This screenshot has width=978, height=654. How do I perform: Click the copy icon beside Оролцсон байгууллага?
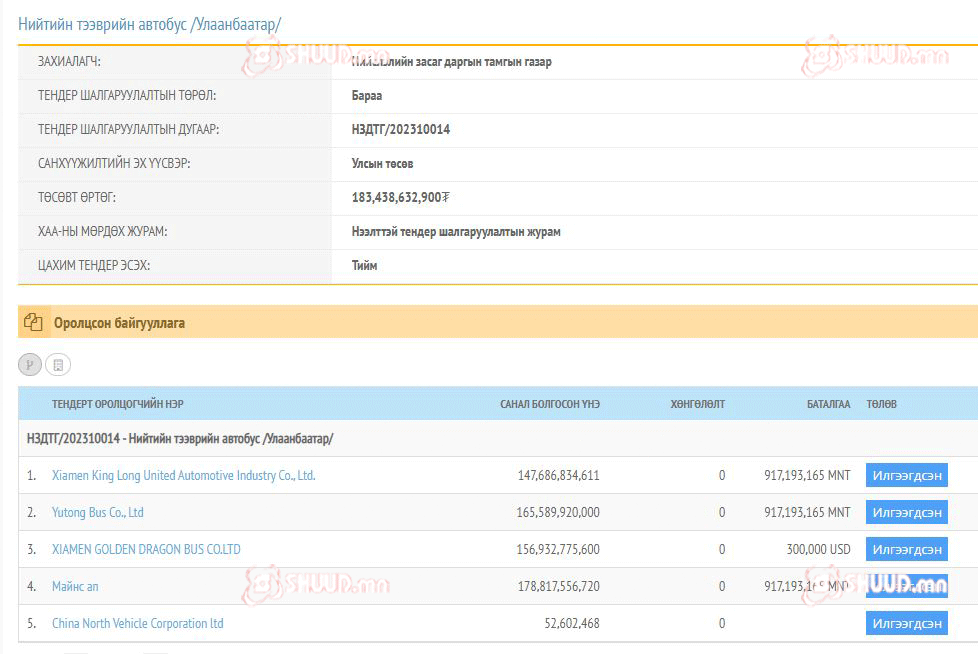tap(33, 323)
